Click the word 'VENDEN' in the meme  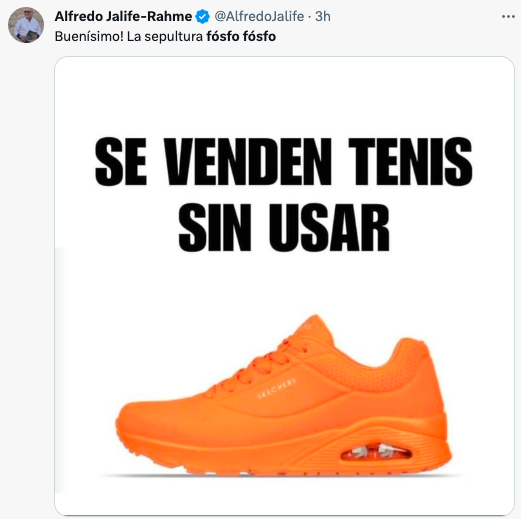coord(248,161)
